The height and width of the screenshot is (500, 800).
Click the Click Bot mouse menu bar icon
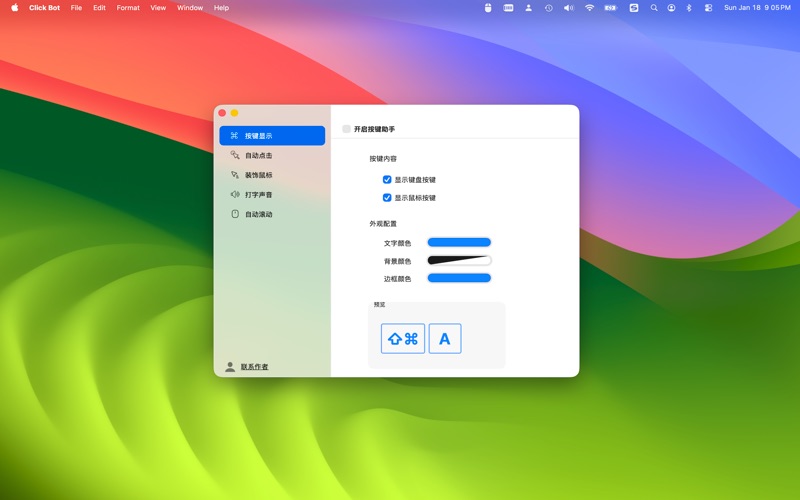coord(488,8)
